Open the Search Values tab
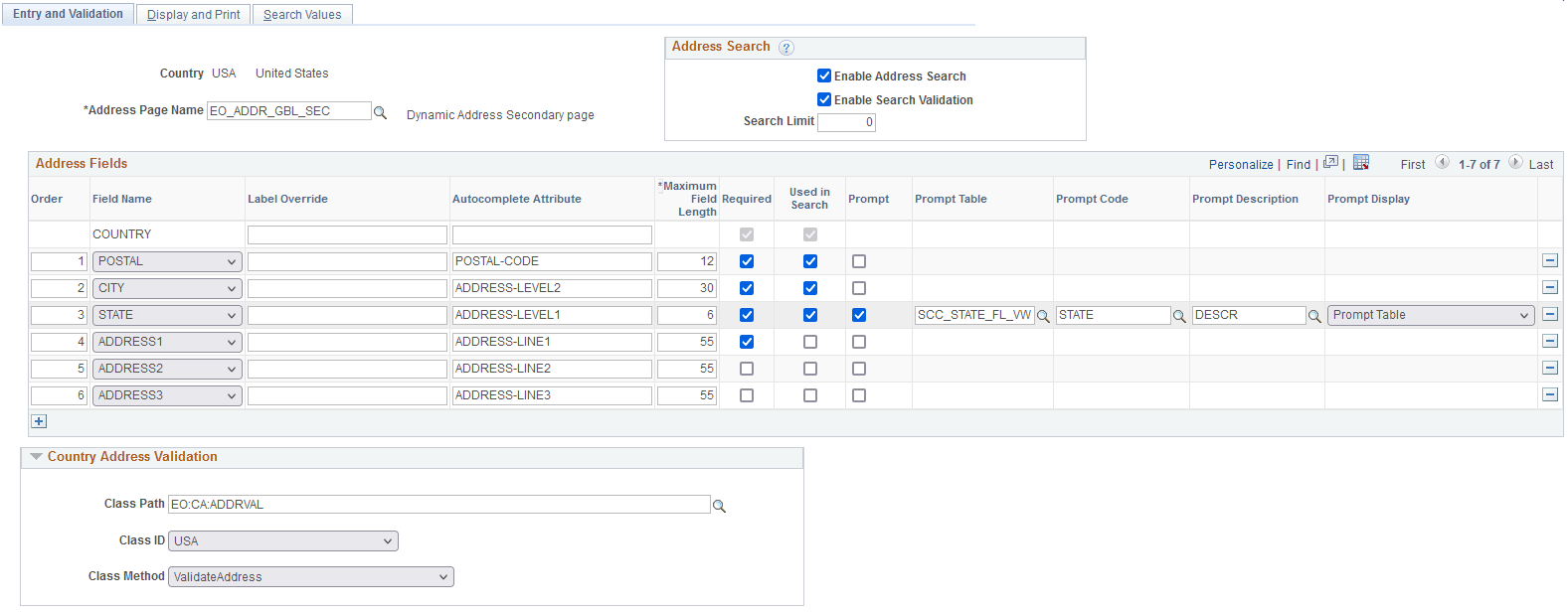1568x612 pixels. 302,15
